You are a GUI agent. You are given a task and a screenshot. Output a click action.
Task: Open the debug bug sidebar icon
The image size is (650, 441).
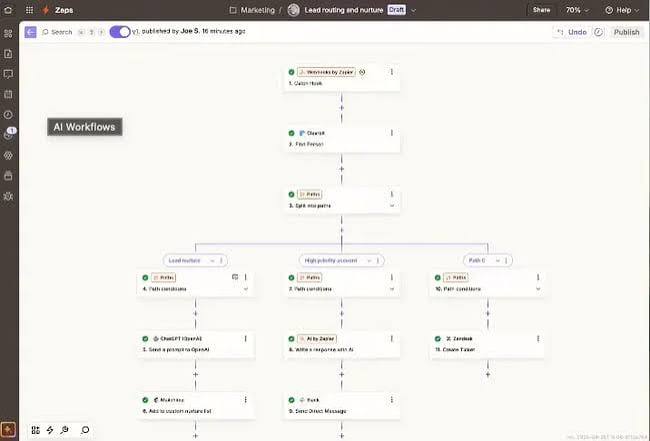(8, 196)
